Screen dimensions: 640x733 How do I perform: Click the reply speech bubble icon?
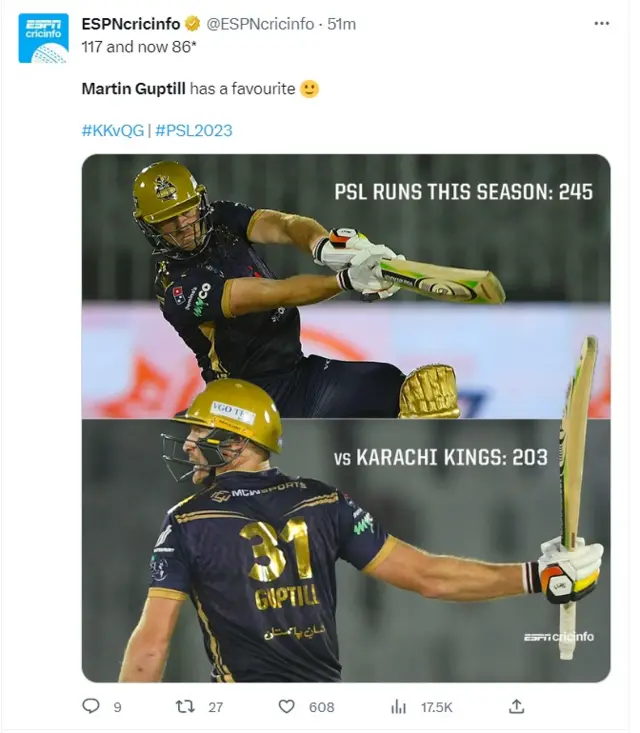pyautogui.click(x=91, y=706)
